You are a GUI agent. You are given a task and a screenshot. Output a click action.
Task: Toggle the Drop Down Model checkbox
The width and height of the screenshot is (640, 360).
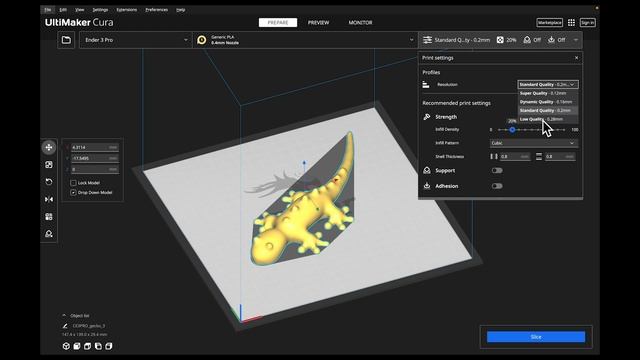[x=73, y=192]
